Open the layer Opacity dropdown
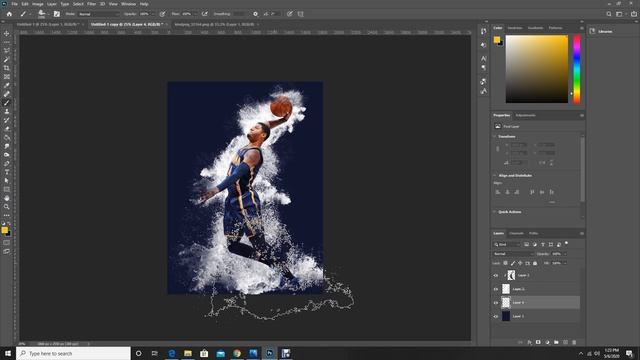 coord(565,254)
